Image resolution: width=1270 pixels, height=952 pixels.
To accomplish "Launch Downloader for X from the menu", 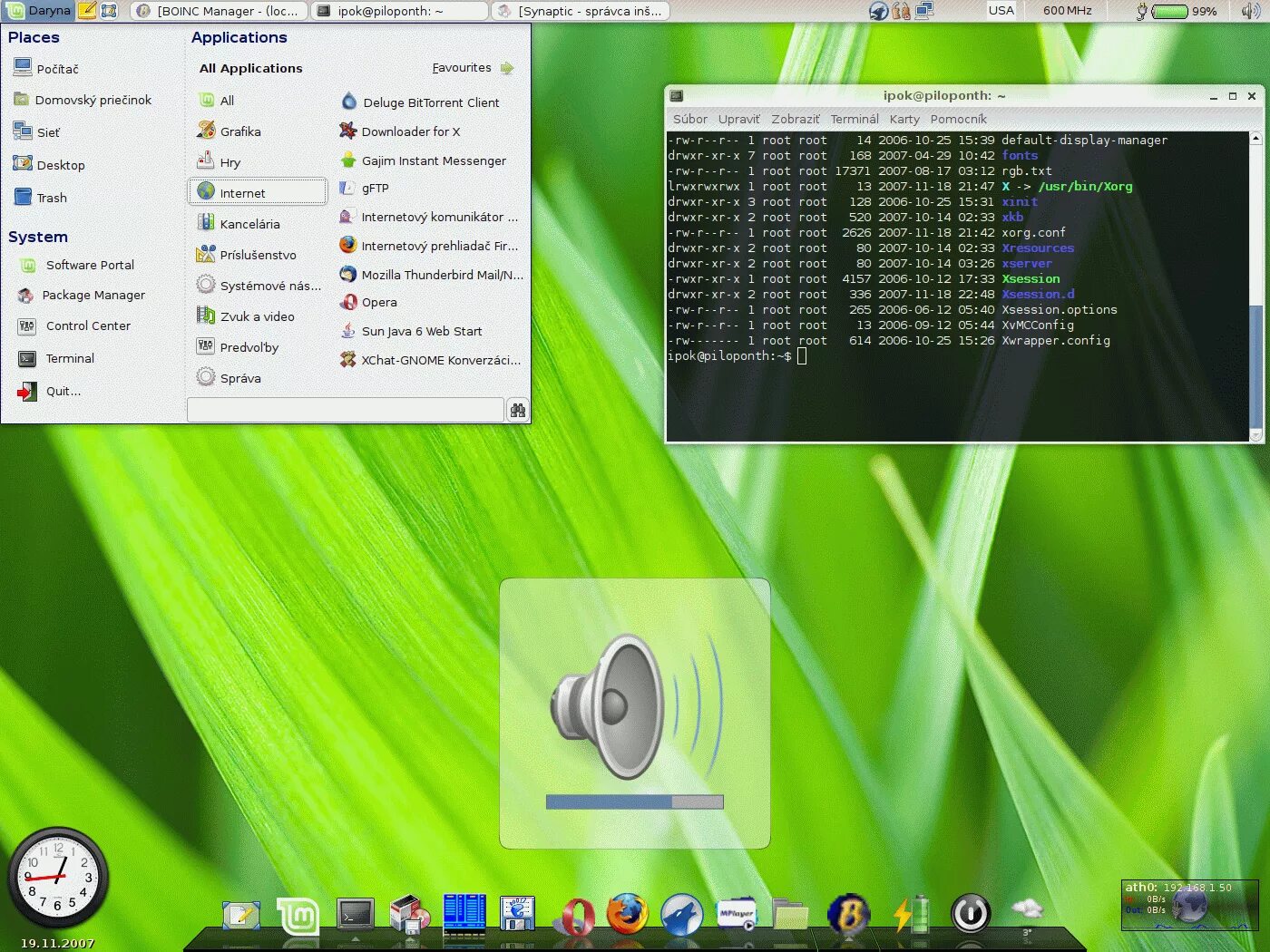I will click(400, 131).
